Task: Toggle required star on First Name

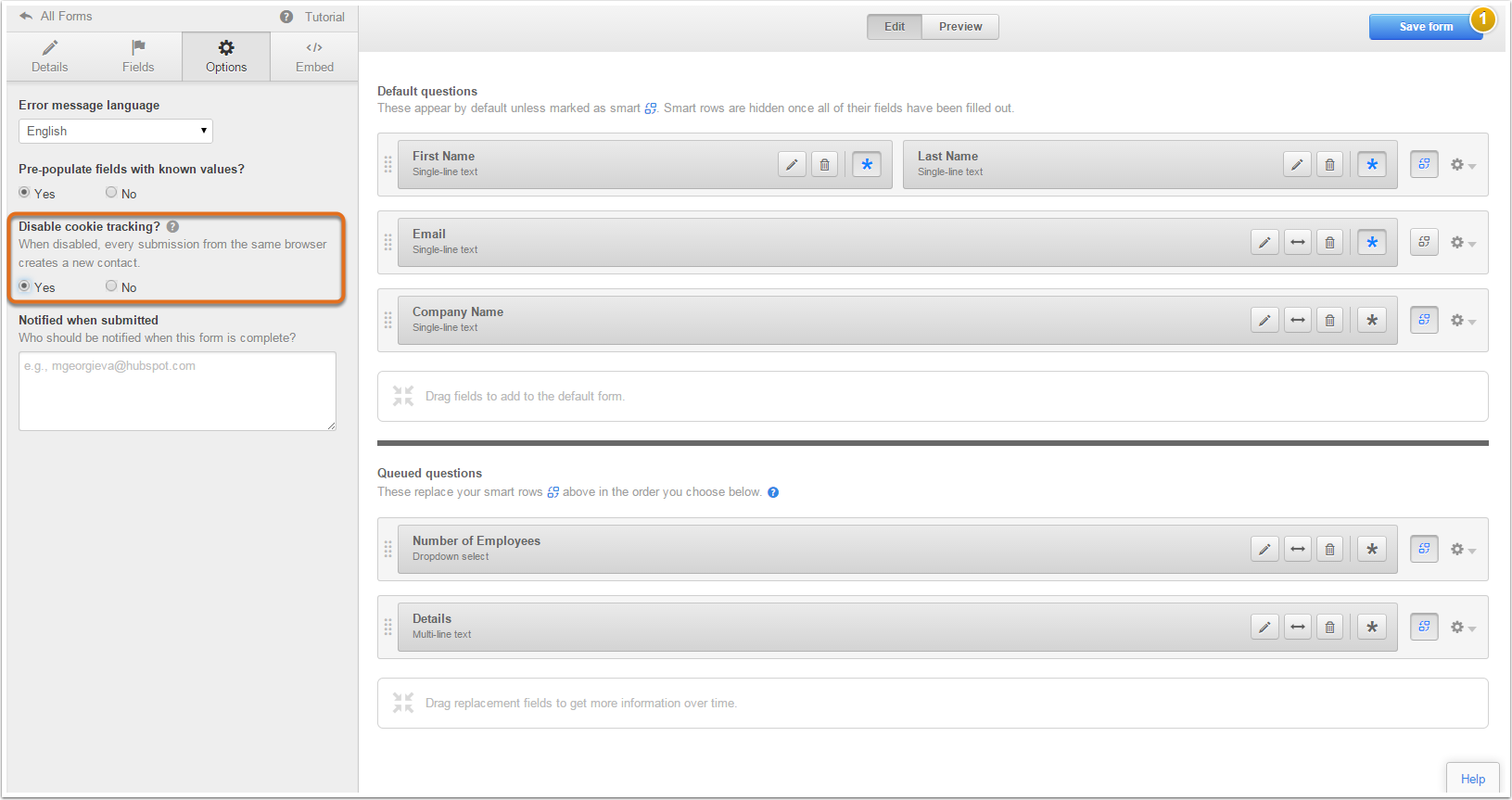Action: coord(867,165)
